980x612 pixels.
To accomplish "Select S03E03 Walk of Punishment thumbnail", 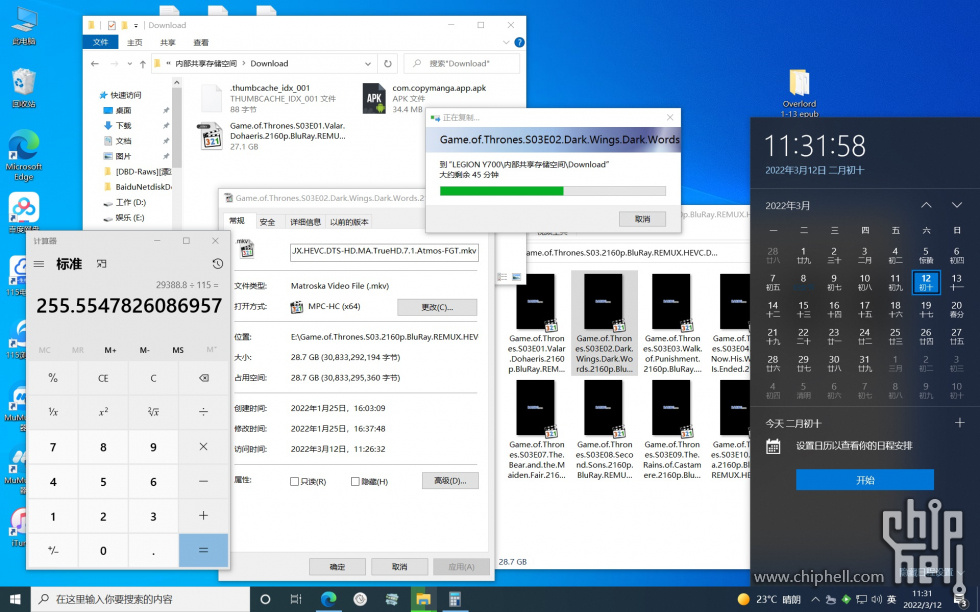I will click(671, 323).
